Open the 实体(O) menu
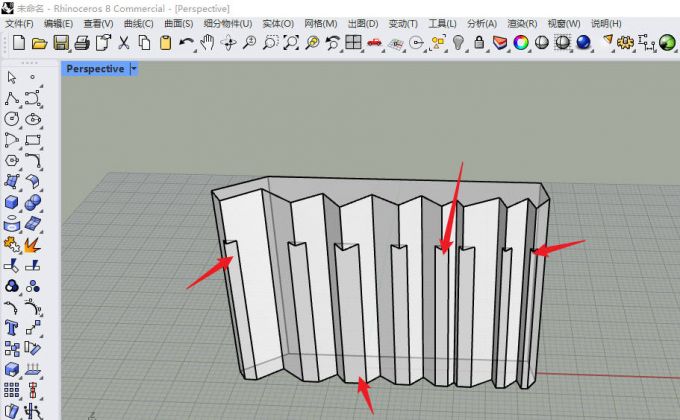 click(278, 23)
